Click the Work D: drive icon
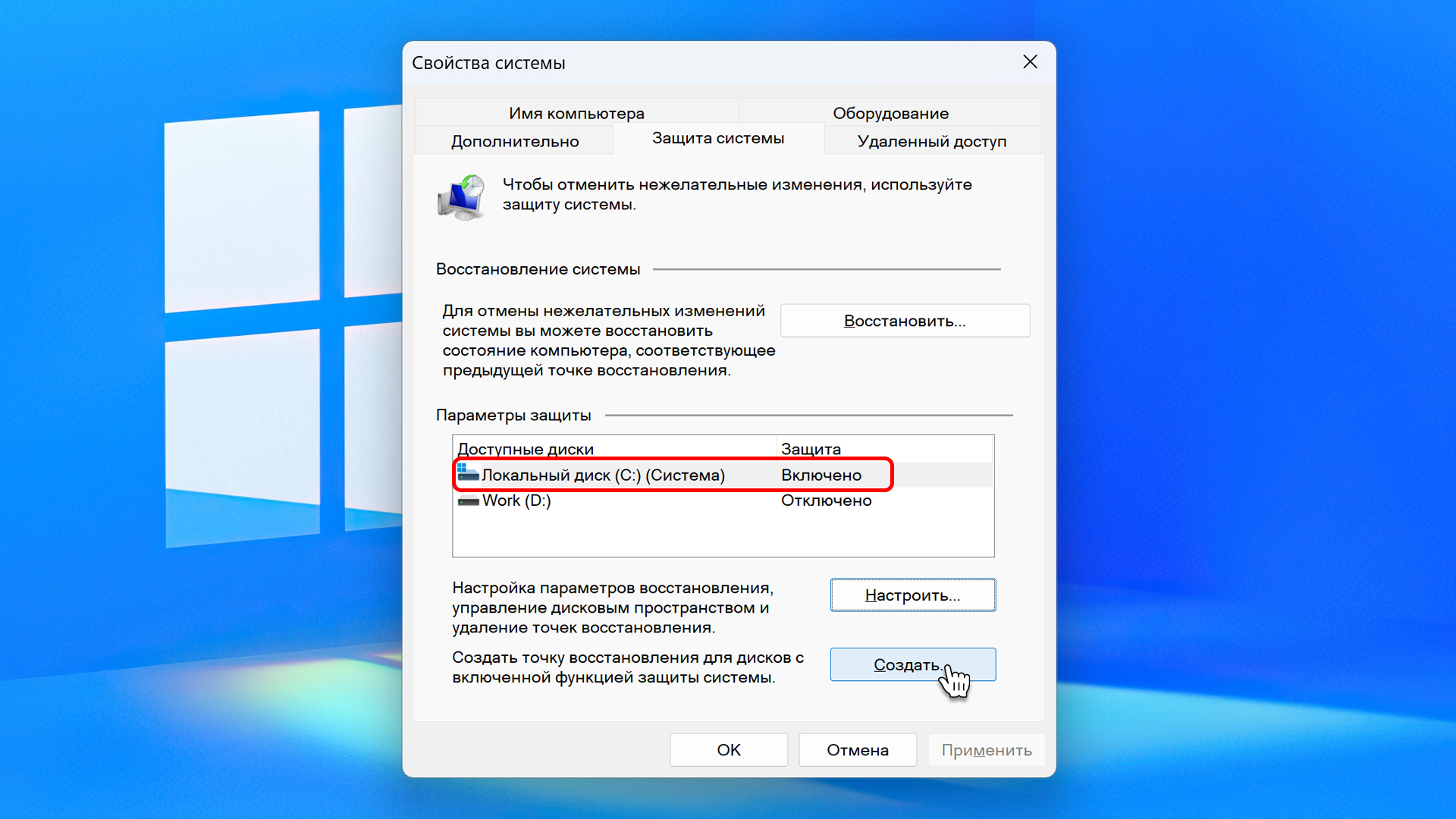Viewport: 1456px width, 819px height. coord(468,501)
